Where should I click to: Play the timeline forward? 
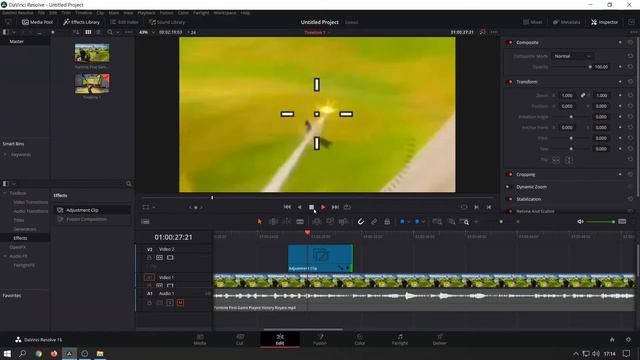coord(323,207)
